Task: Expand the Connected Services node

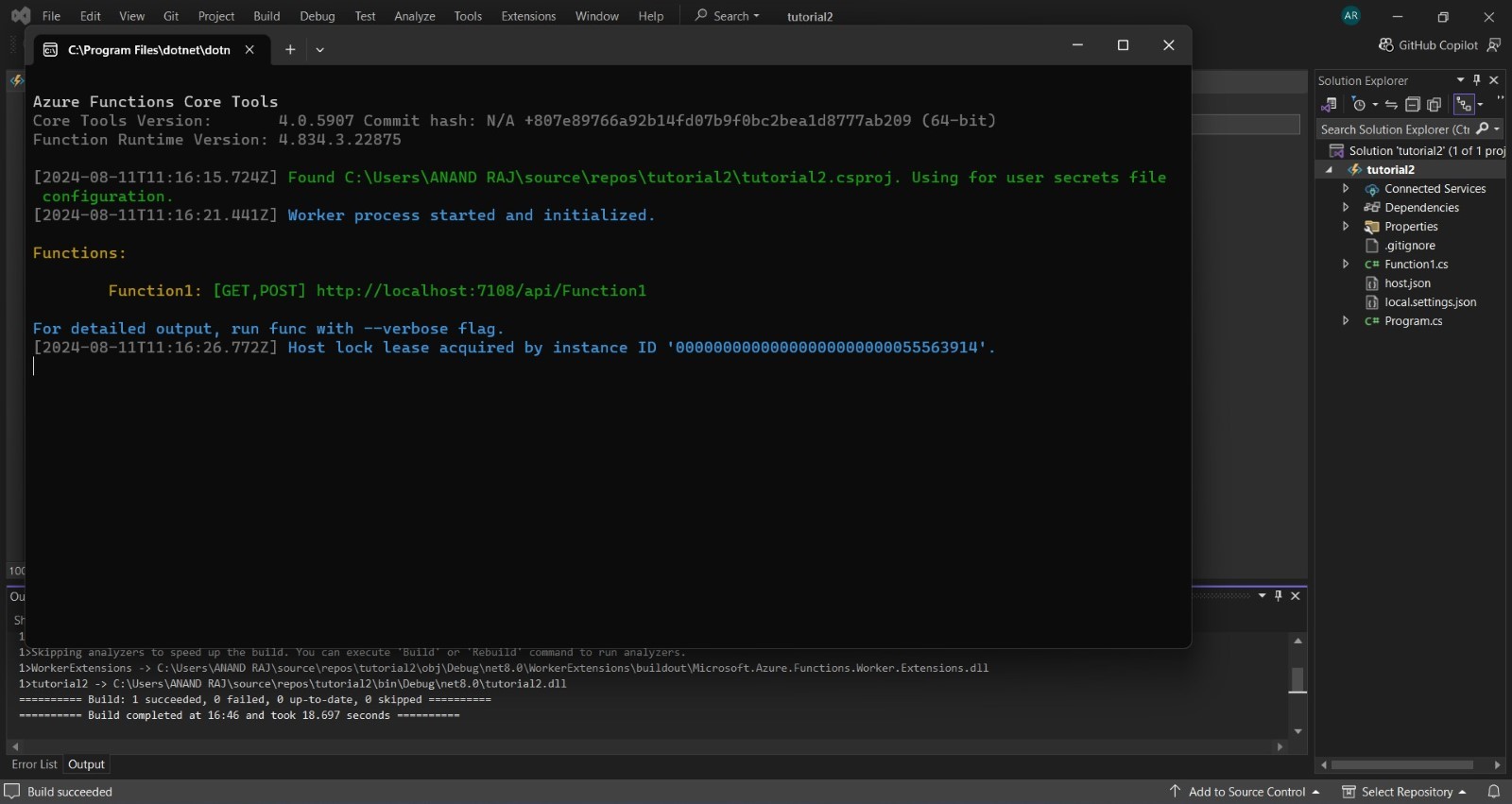Action: 1346,189
